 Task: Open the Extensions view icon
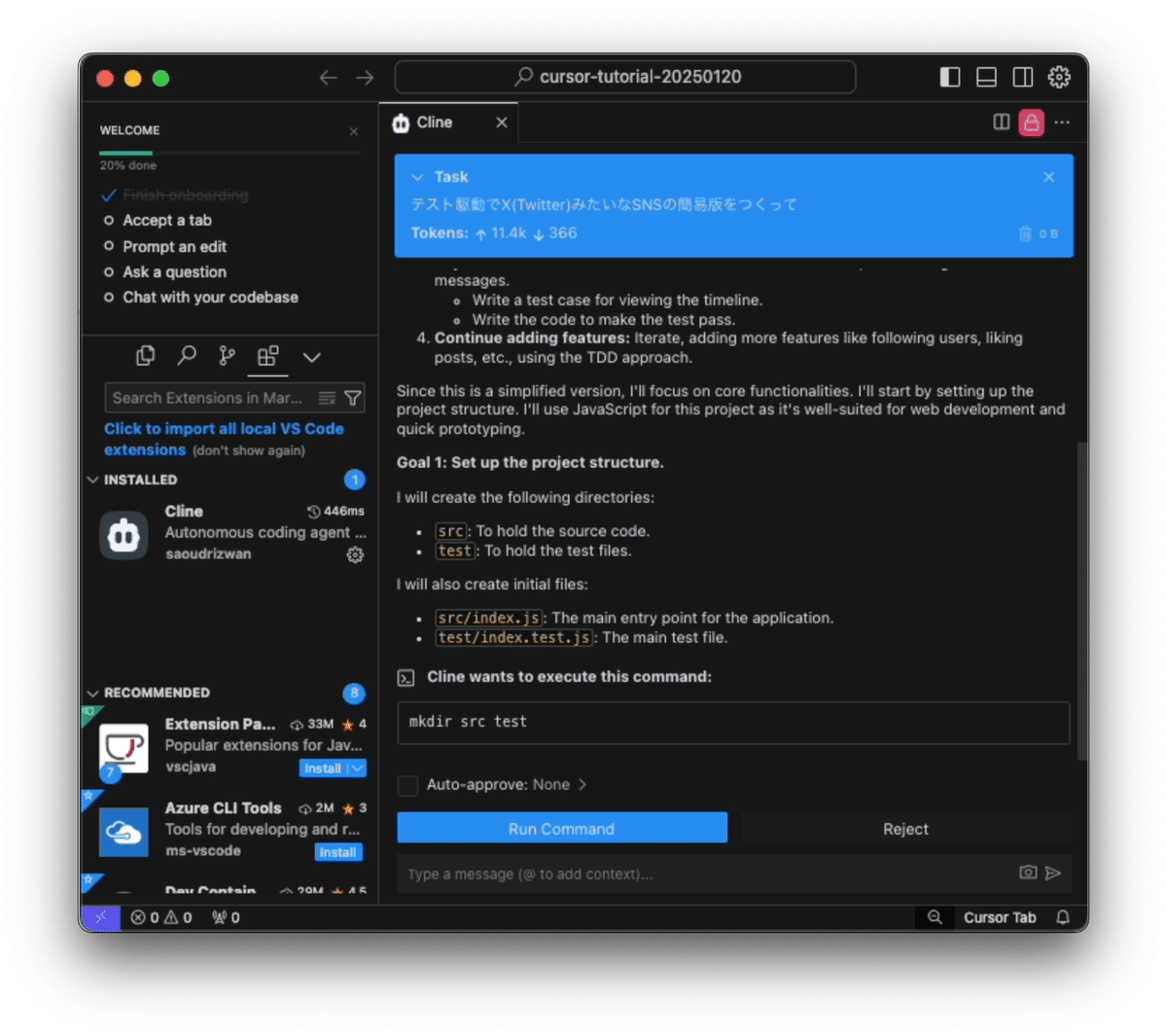click(x=267, y=356)
